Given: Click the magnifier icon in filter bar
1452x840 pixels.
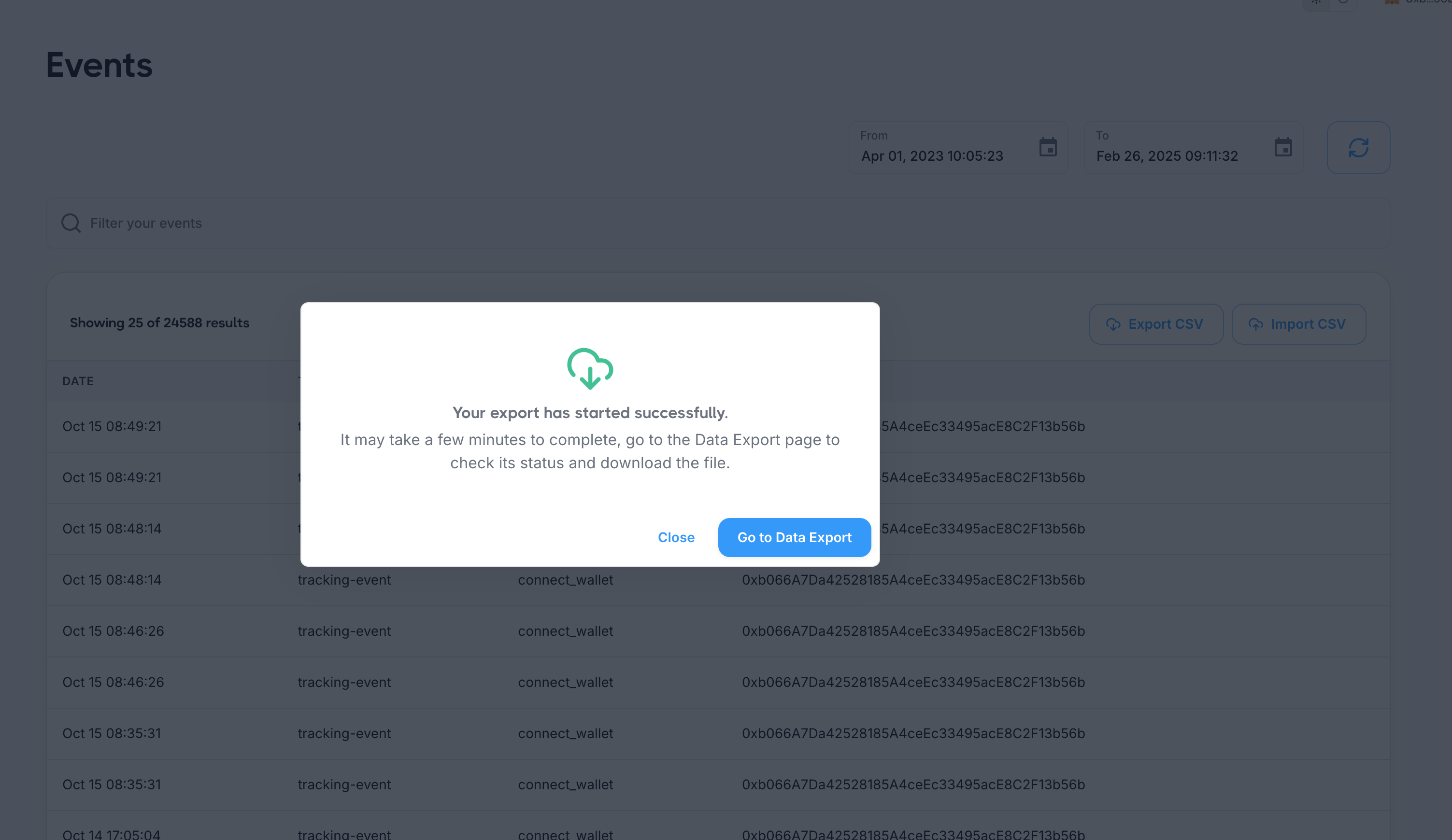Looking at the screenshot, I should [x=71, y=223].
